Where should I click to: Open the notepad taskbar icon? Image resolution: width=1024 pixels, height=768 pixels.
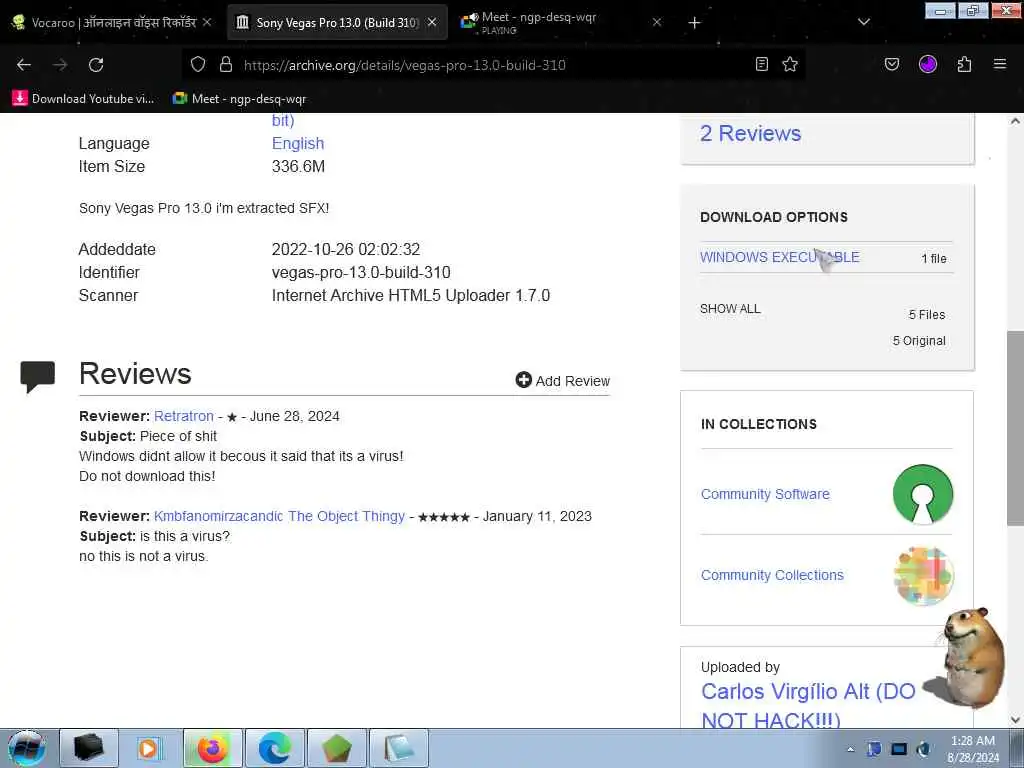(x=398, y=748)
